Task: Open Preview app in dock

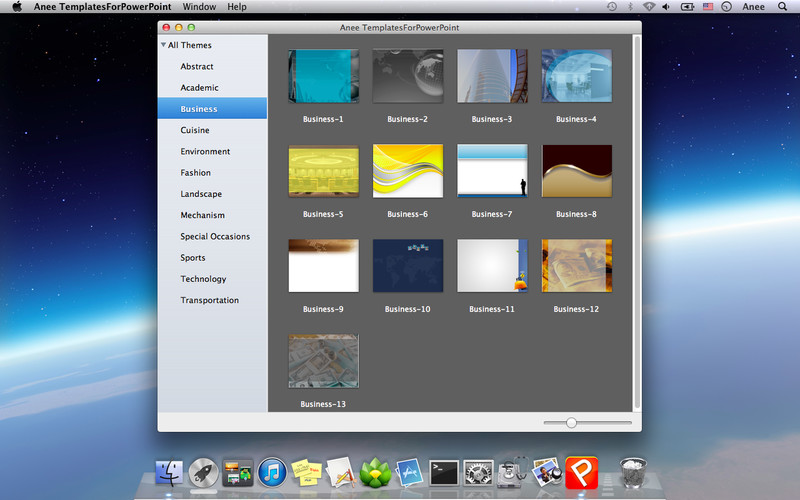Action: click(x=546, y=472)
